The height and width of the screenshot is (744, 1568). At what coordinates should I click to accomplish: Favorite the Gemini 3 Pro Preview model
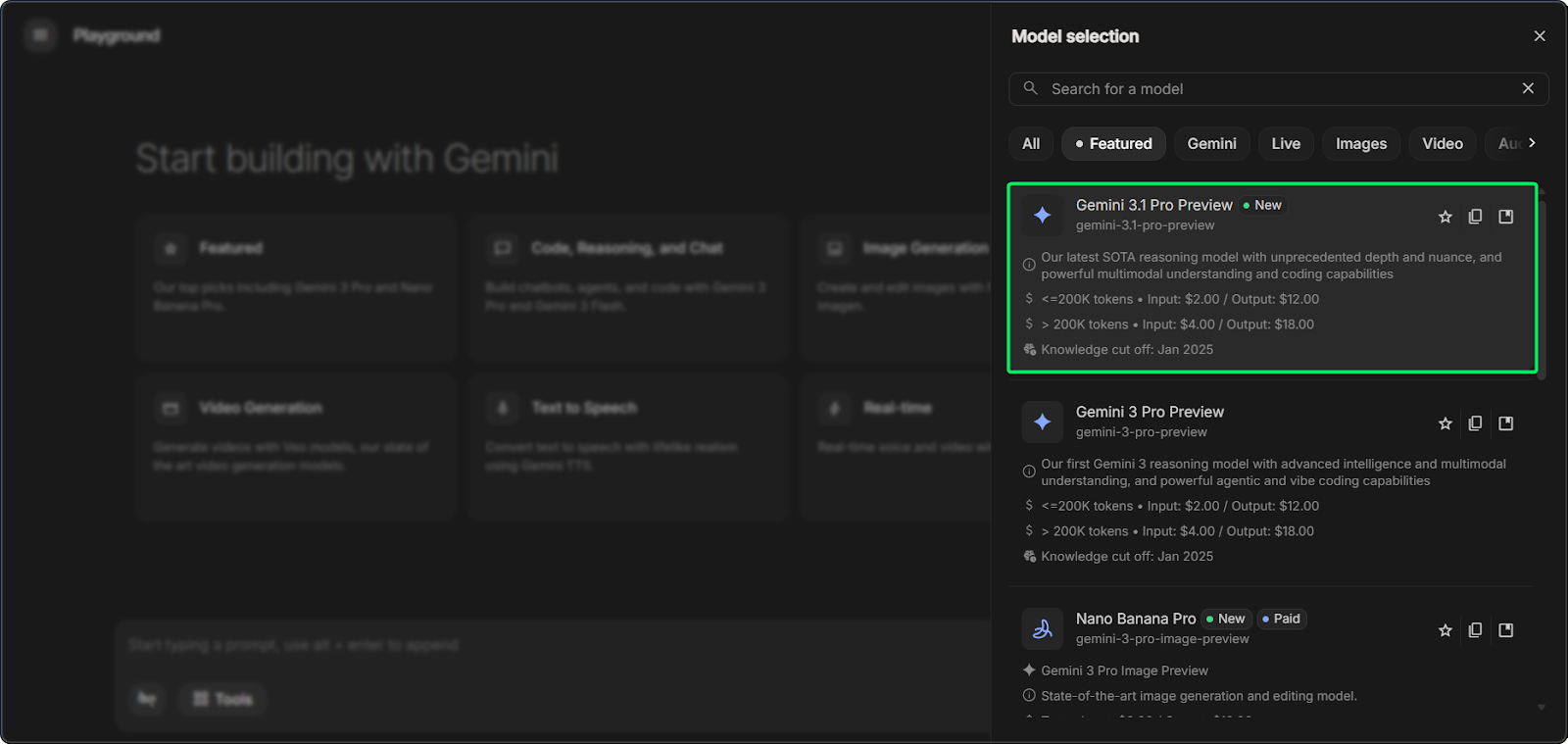coord(1445,423)
